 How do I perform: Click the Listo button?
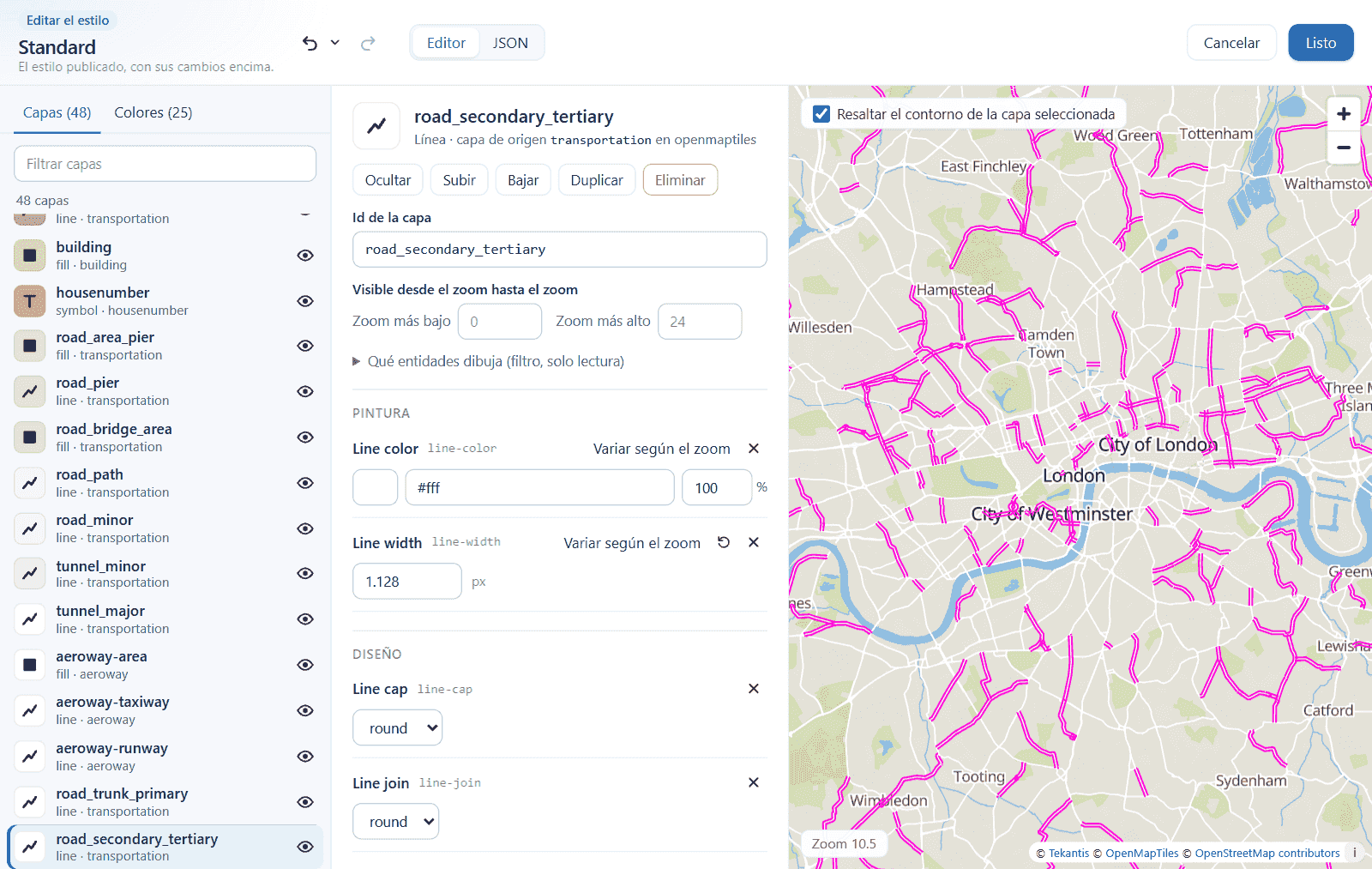click(x=1321, y=43)
